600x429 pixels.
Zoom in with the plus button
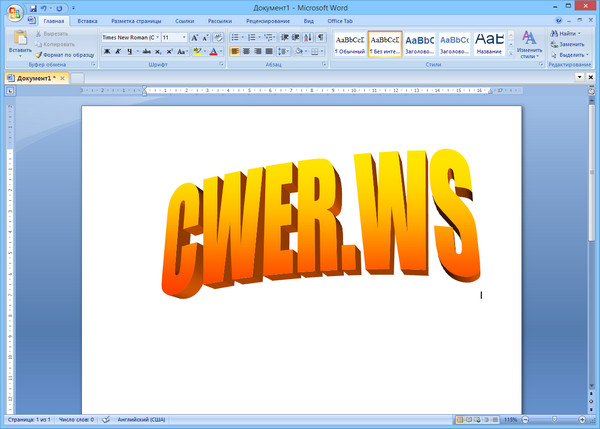[x=582, y=419]
